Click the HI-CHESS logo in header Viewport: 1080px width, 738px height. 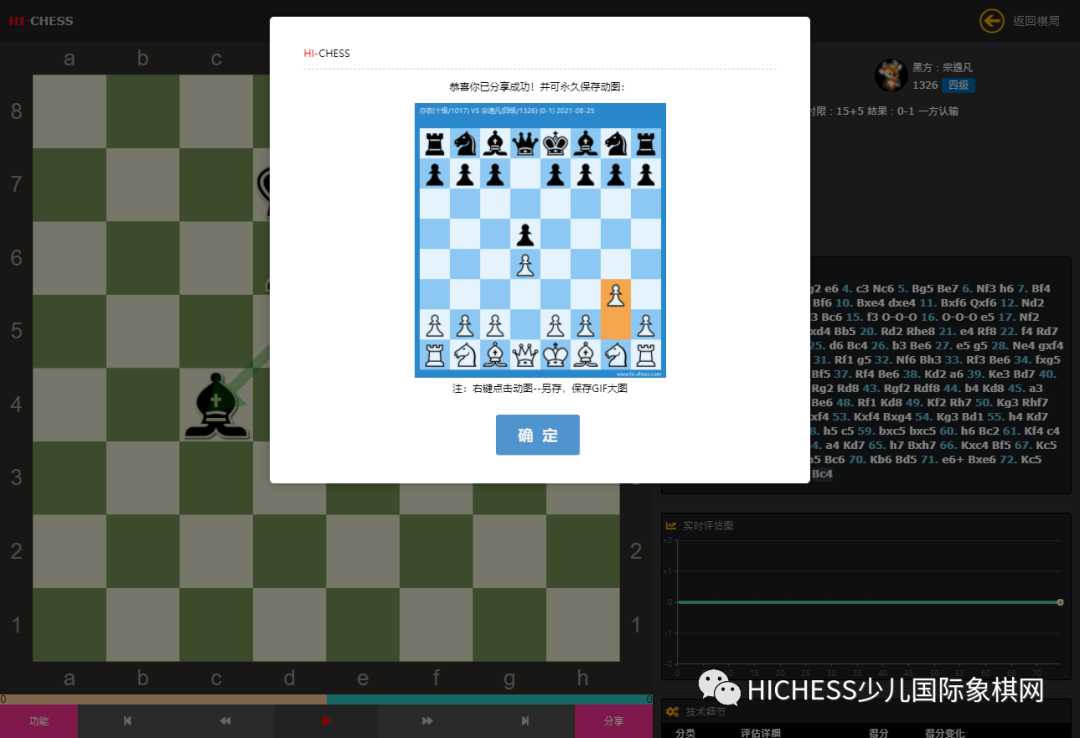(41, 21)
